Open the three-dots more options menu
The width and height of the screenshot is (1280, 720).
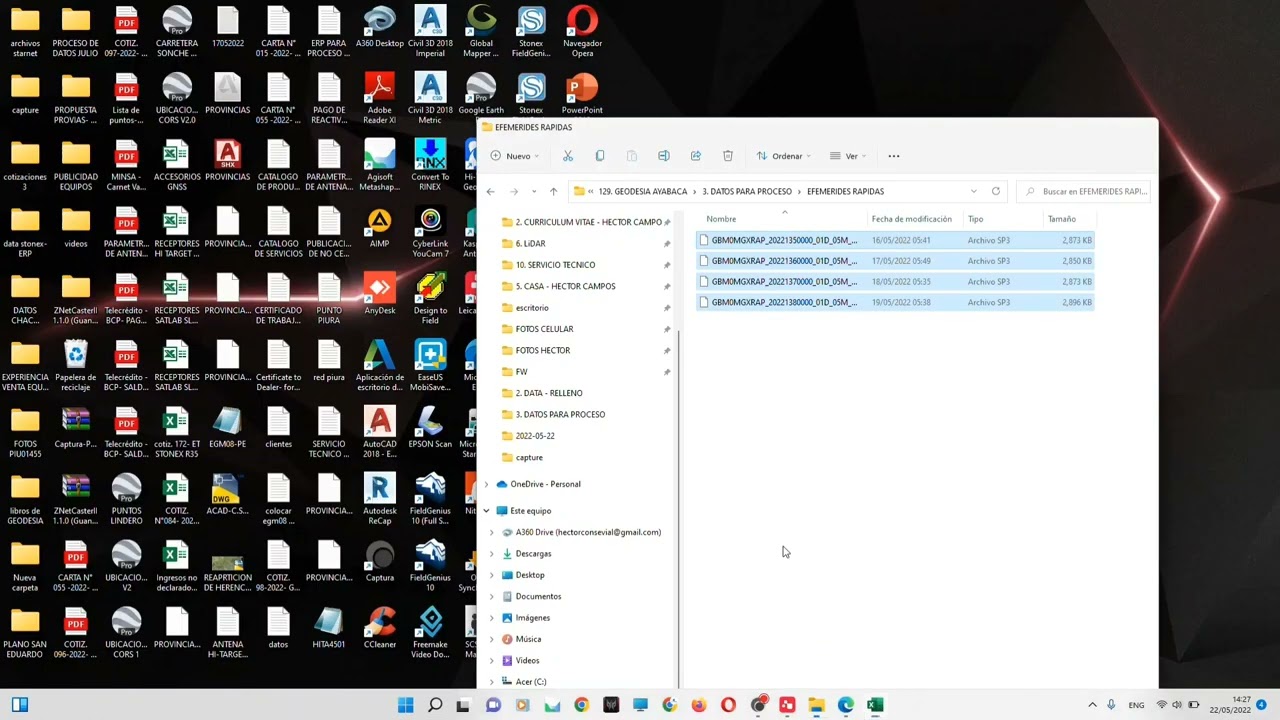[894, 156]
